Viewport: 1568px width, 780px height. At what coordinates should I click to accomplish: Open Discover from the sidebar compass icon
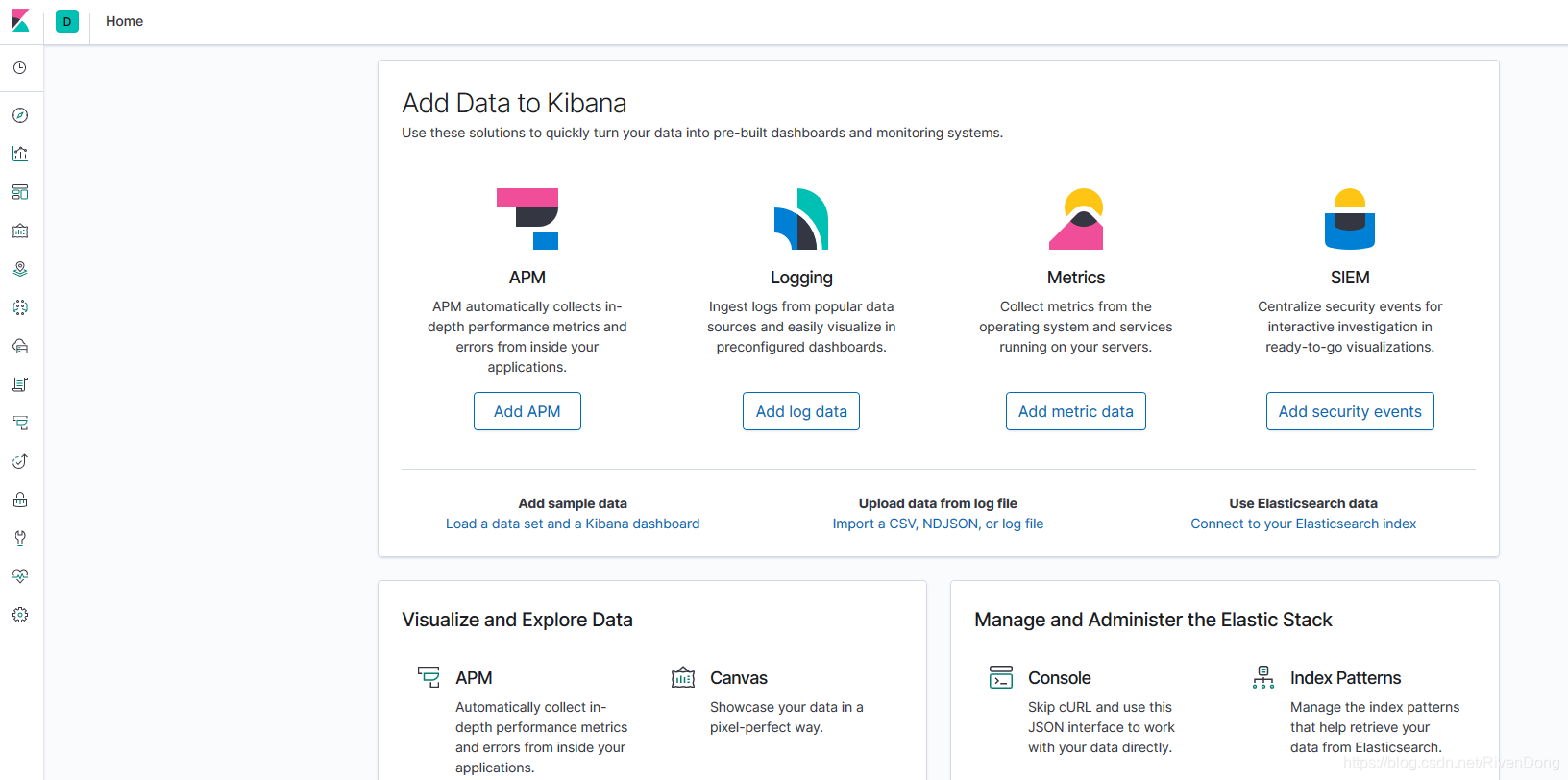[x=20, y=115]
